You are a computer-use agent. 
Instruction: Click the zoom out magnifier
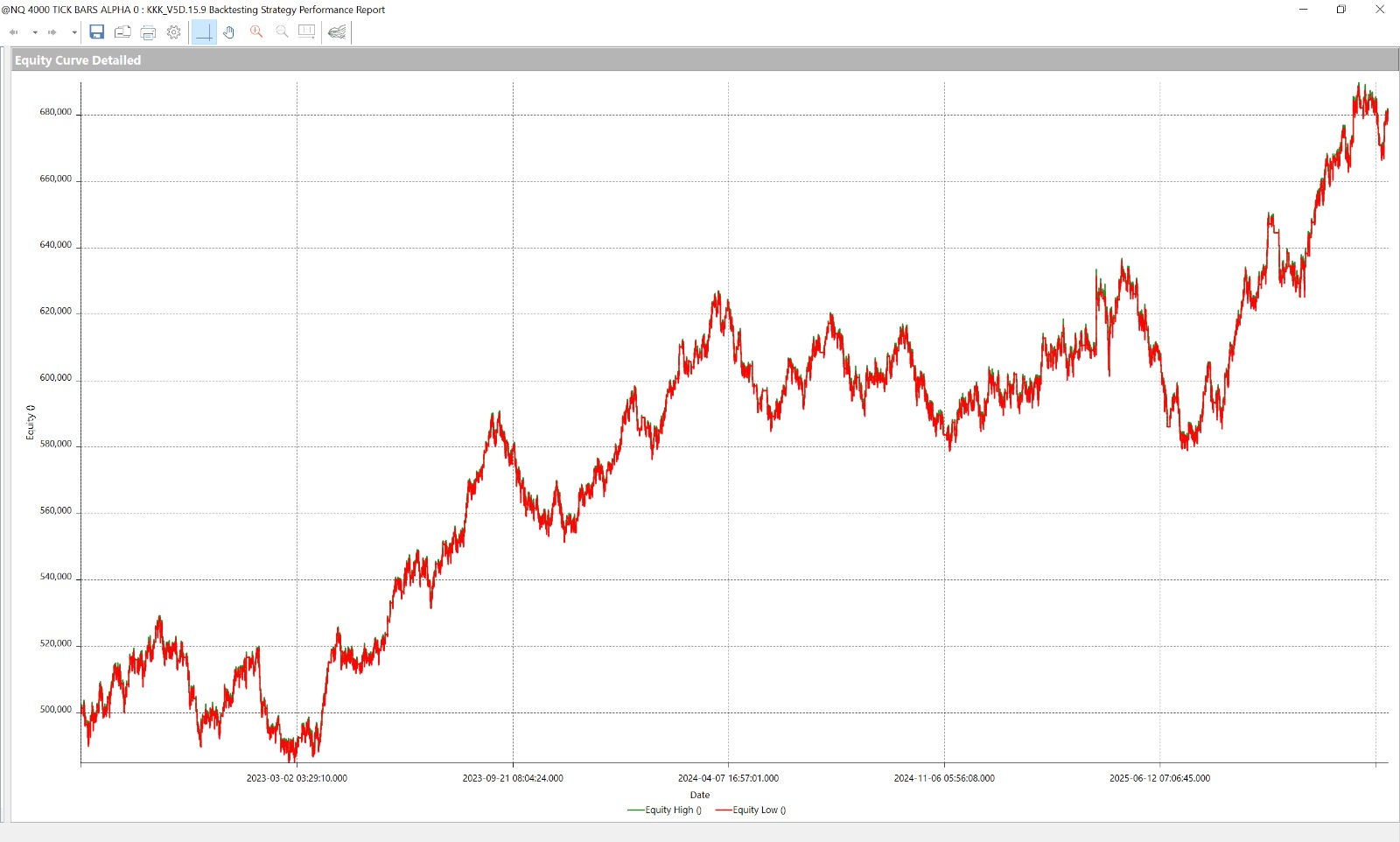[282, 32]
